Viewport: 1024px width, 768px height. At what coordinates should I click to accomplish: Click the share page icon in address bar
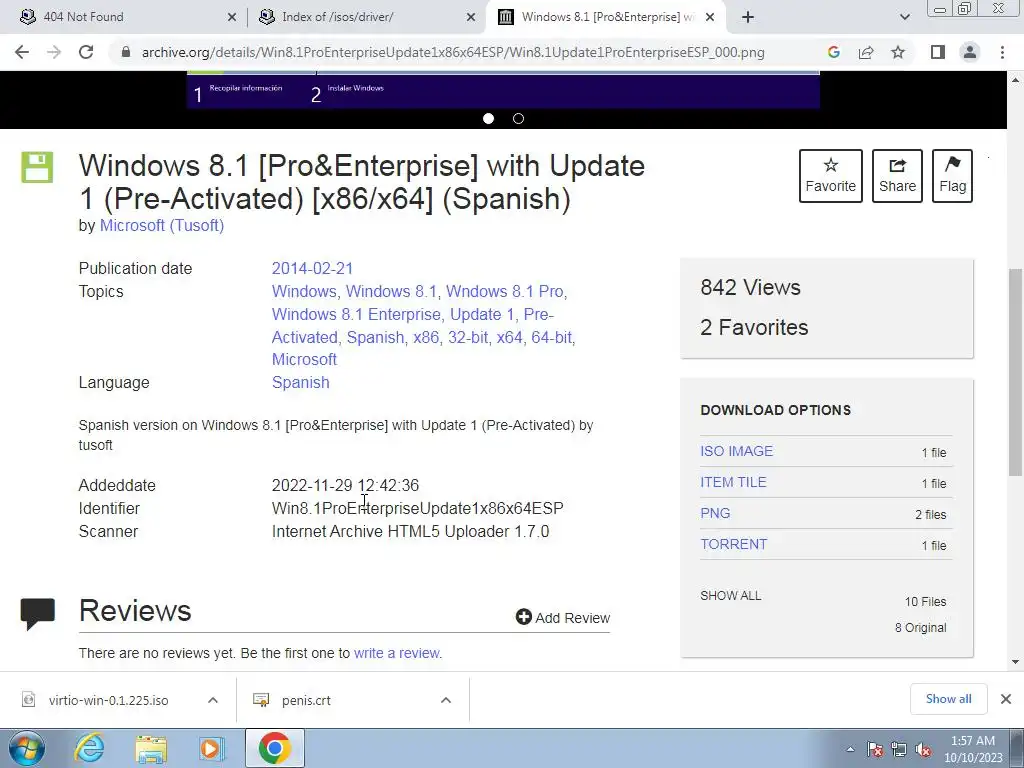[866, 52]
